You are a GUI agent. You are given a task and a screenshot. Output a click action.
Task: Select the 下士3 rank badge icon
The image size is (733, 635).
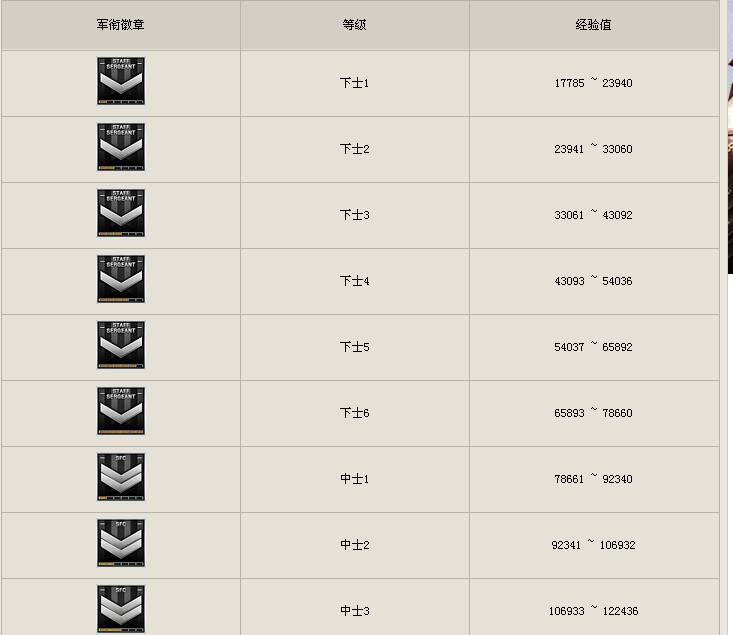click(x=121, y=213)
